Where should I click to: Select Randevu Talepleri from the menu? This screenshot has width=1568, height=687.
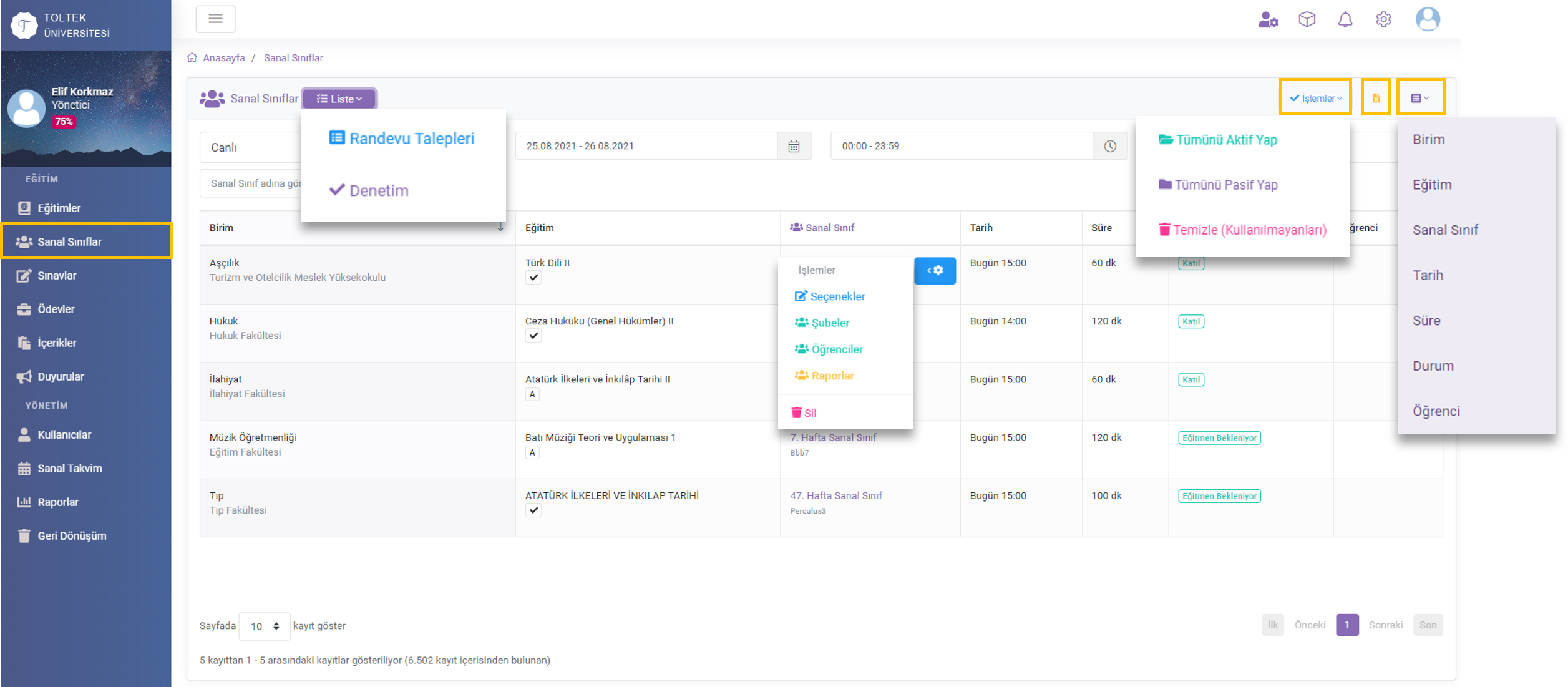(x=402, y=139)
